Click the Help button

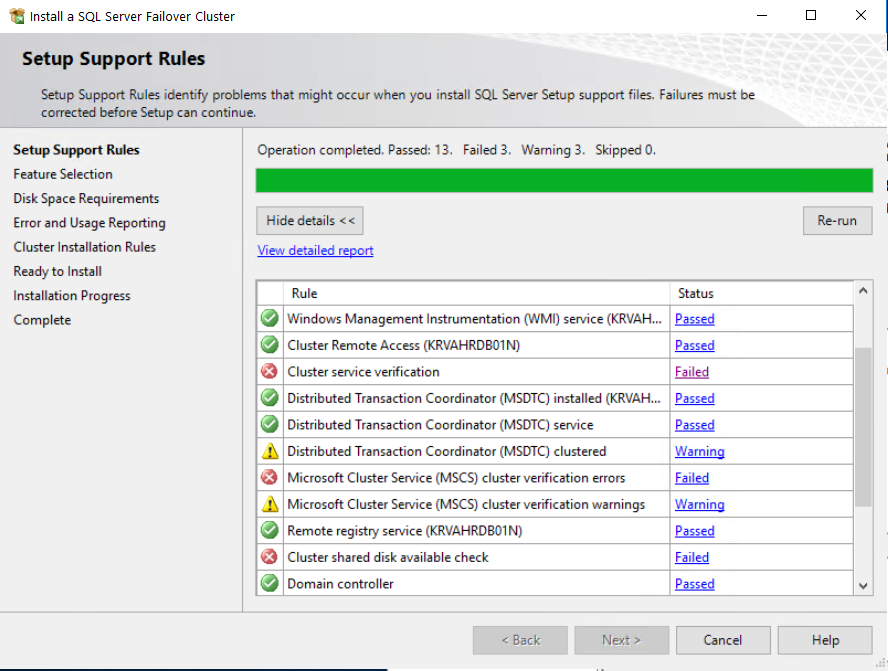pyautogui.click(x=825, y=640)
